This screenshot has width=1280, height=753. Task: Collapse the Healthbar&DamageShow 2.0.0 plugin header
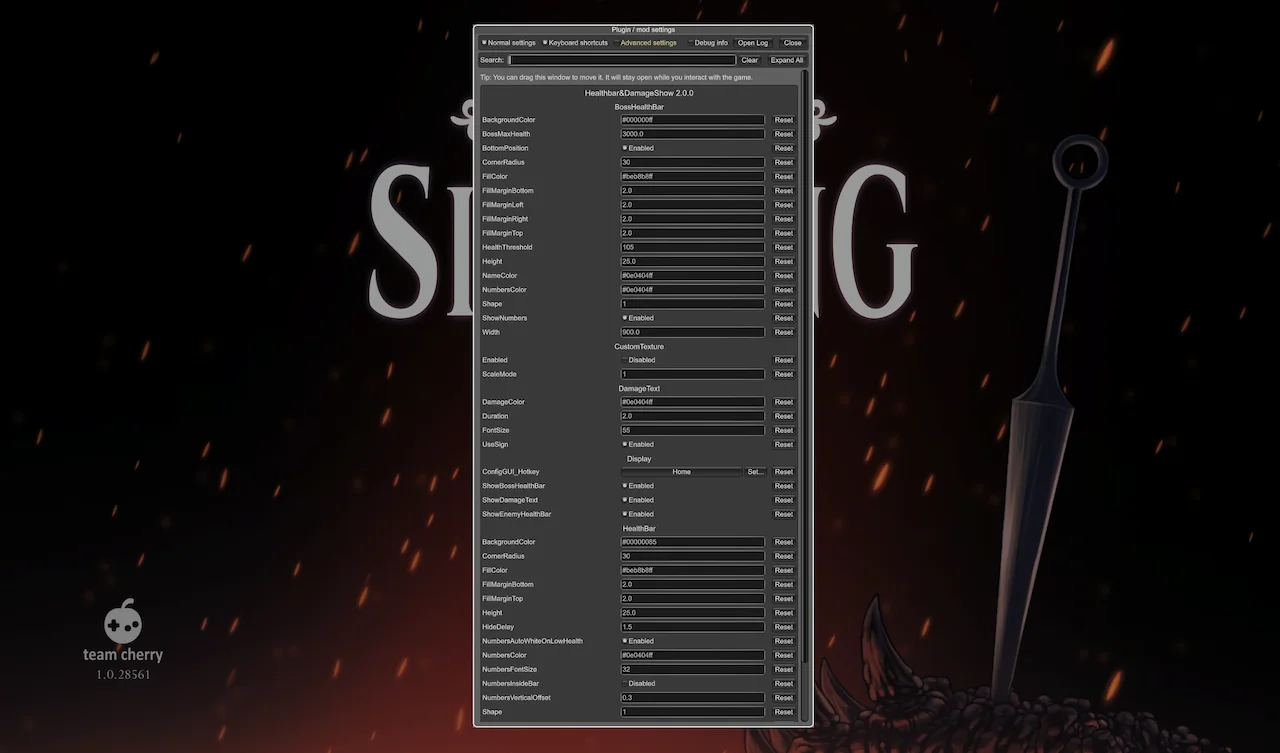639,93
